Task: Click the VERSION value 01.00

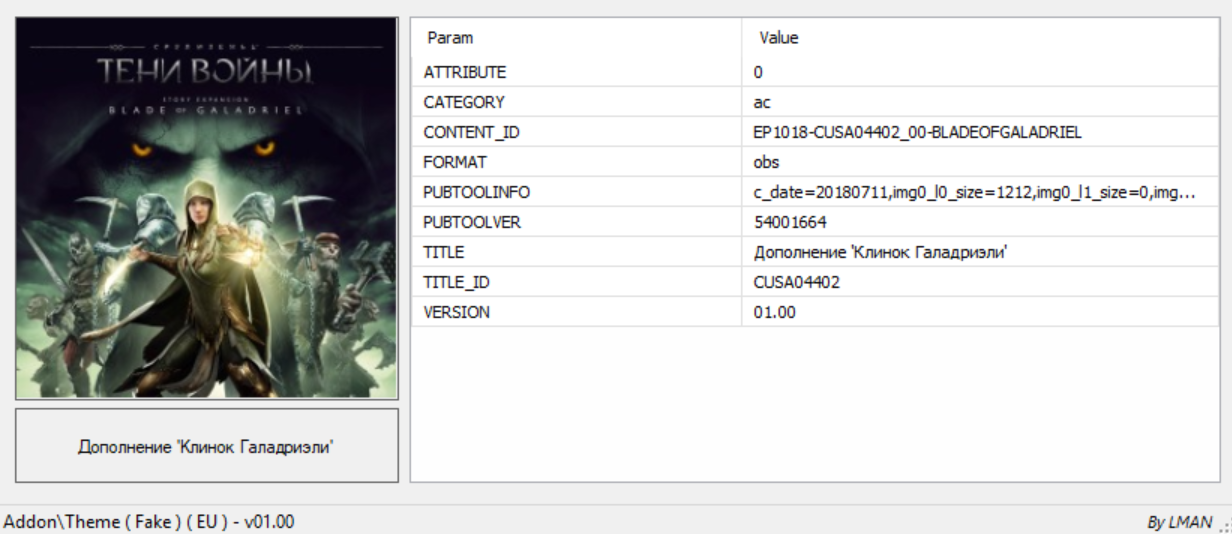Action: pos(980,312)
